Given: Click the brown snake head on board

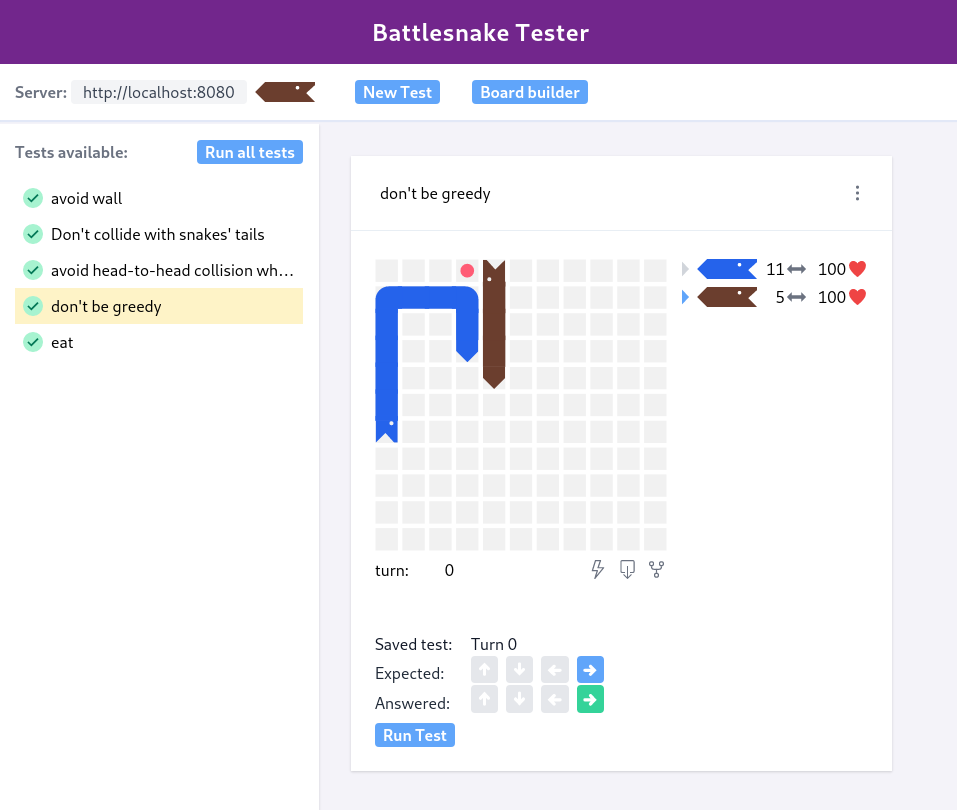Looking at the screenshot, I should click(494, 271).
